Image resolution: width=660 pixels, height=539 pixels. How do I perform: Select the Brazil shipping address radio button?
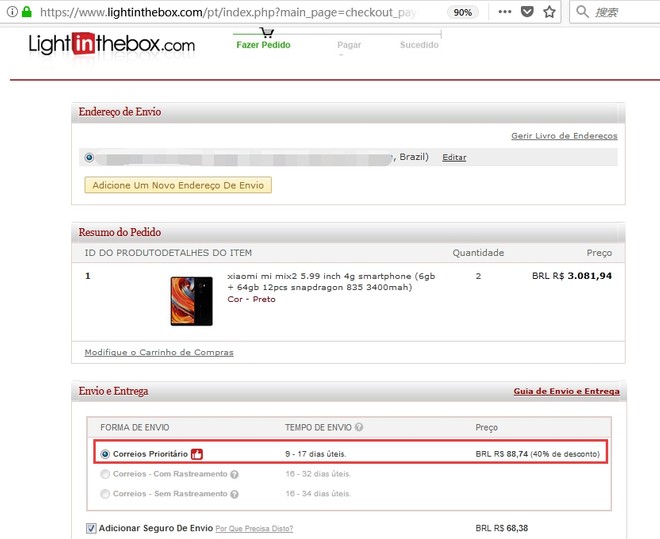coord(90,157)
